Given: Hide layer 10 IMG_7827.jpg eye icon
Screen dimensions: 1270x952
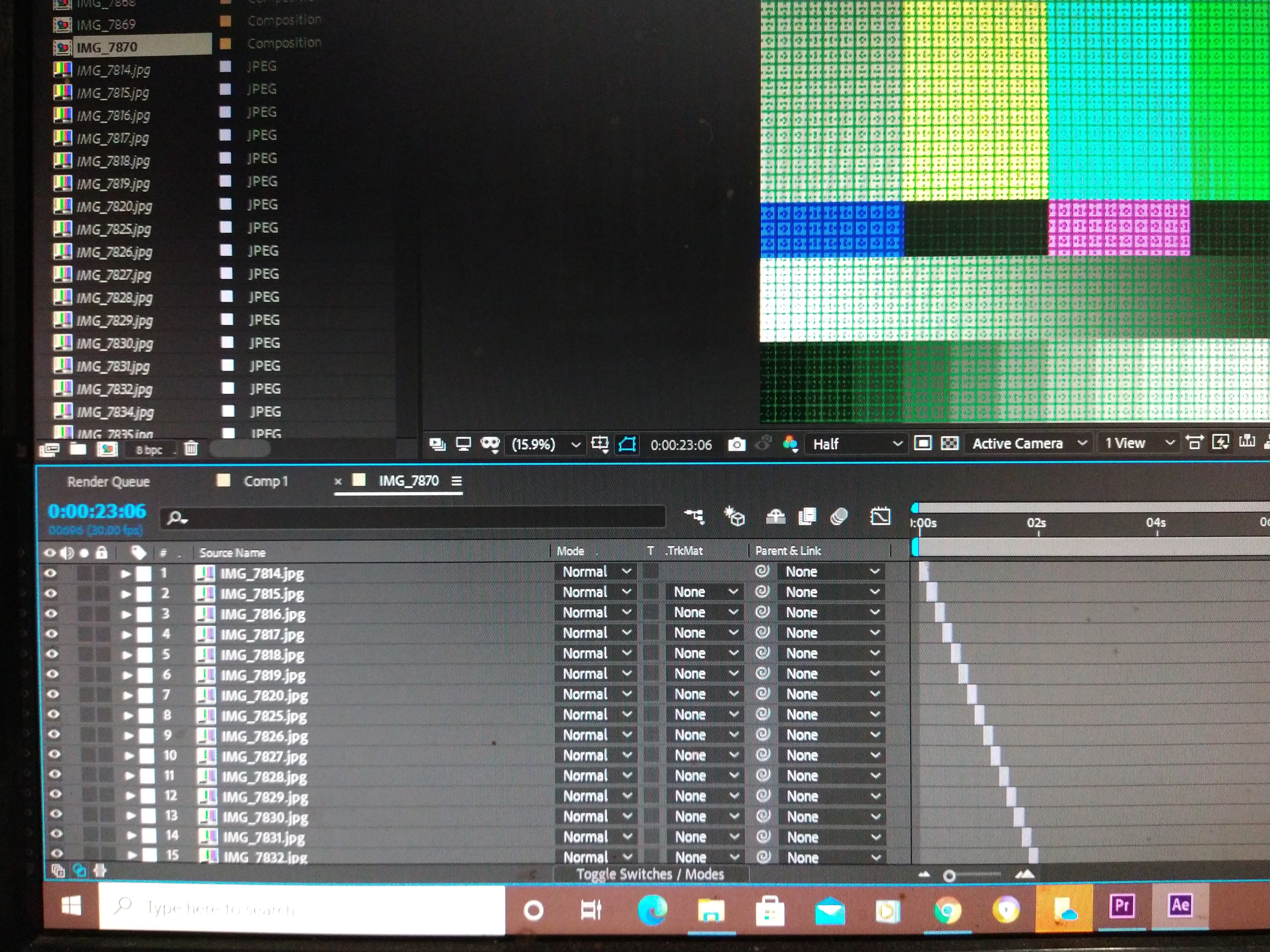Looking at the screenshot, I should point(54,755).
